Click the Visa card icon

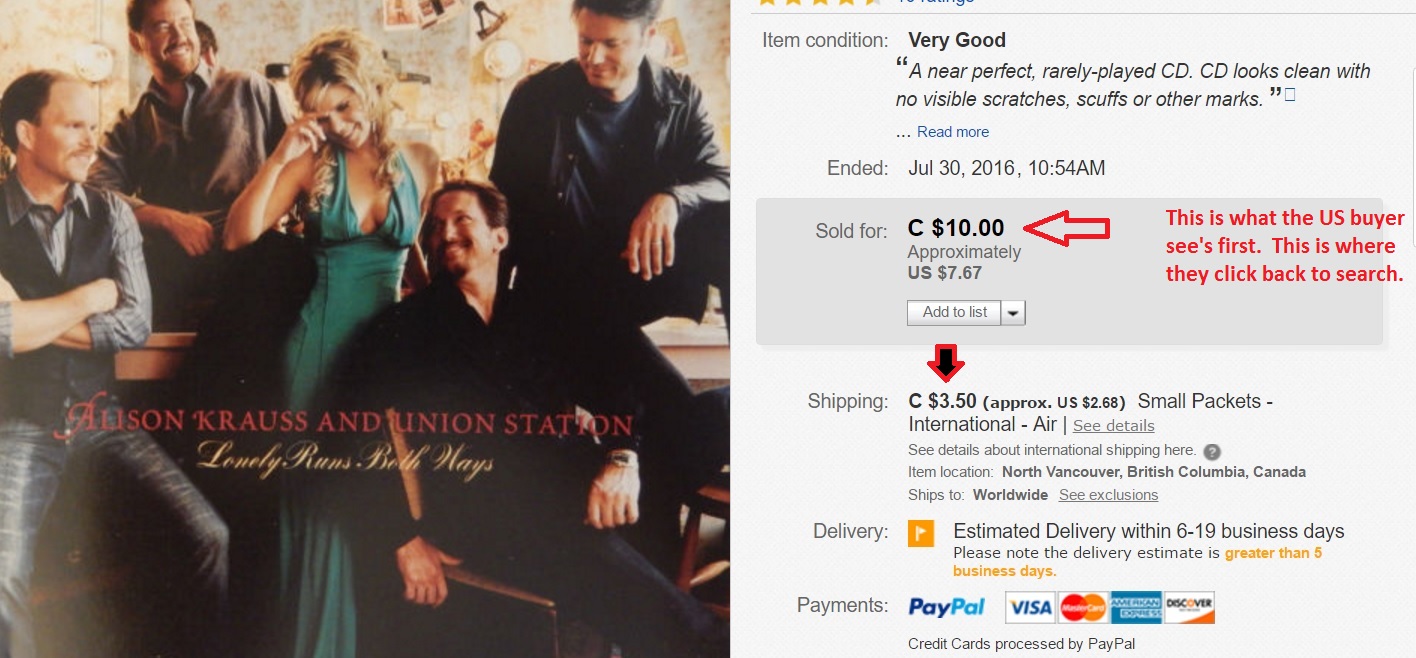point(1030,607)
